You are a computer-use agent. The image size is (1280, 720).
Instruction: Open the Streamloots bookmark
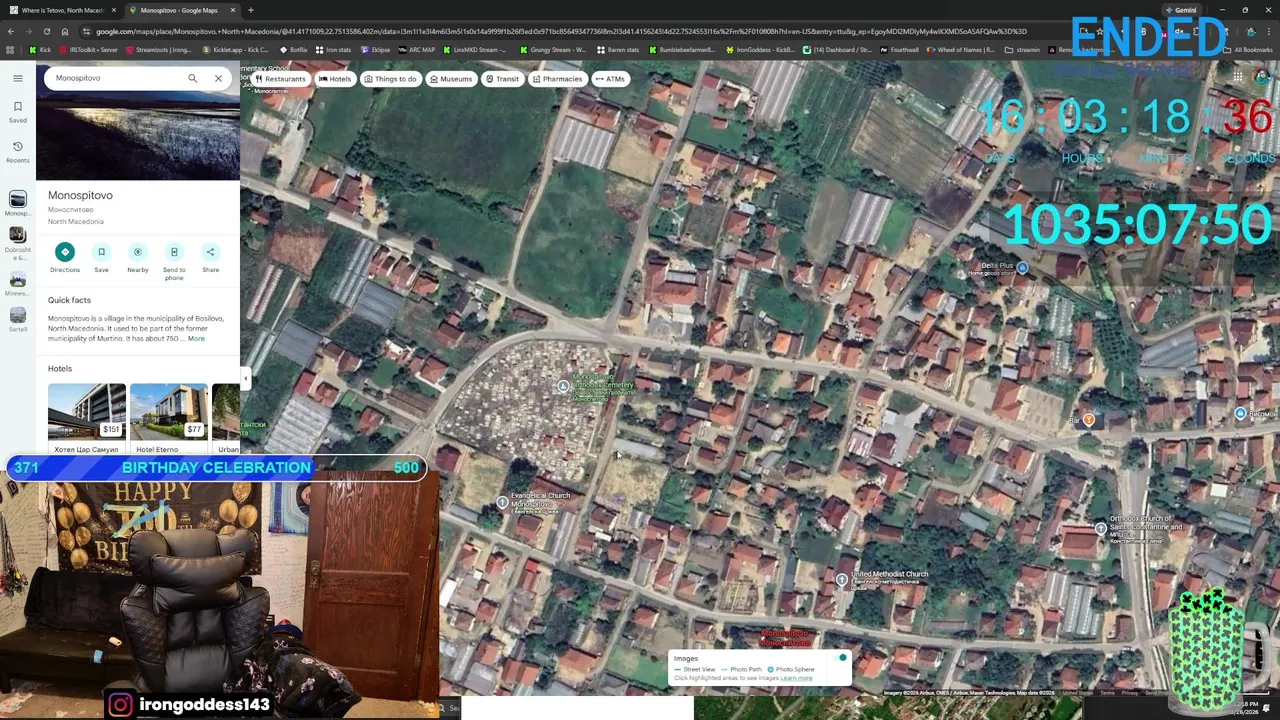[x=158, y=50]
